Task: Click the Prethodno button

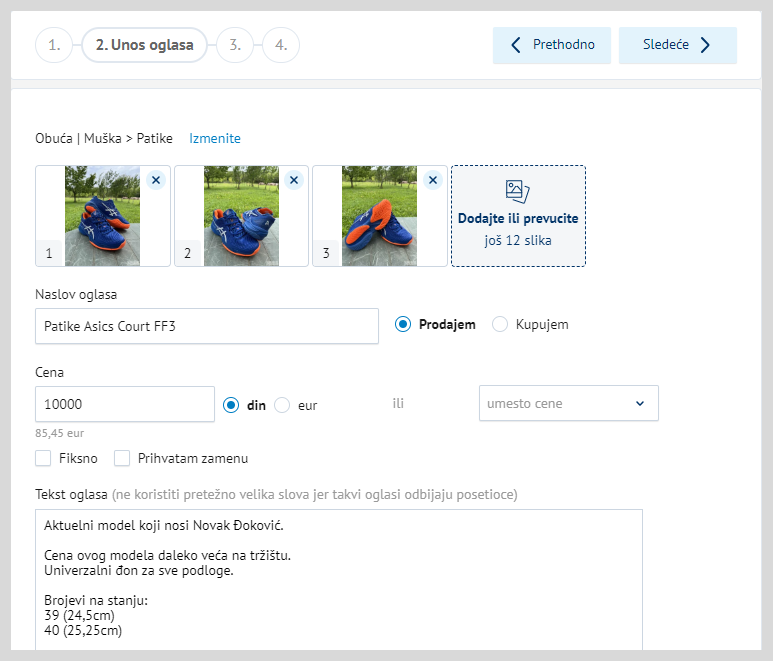Action: point(552,45)
